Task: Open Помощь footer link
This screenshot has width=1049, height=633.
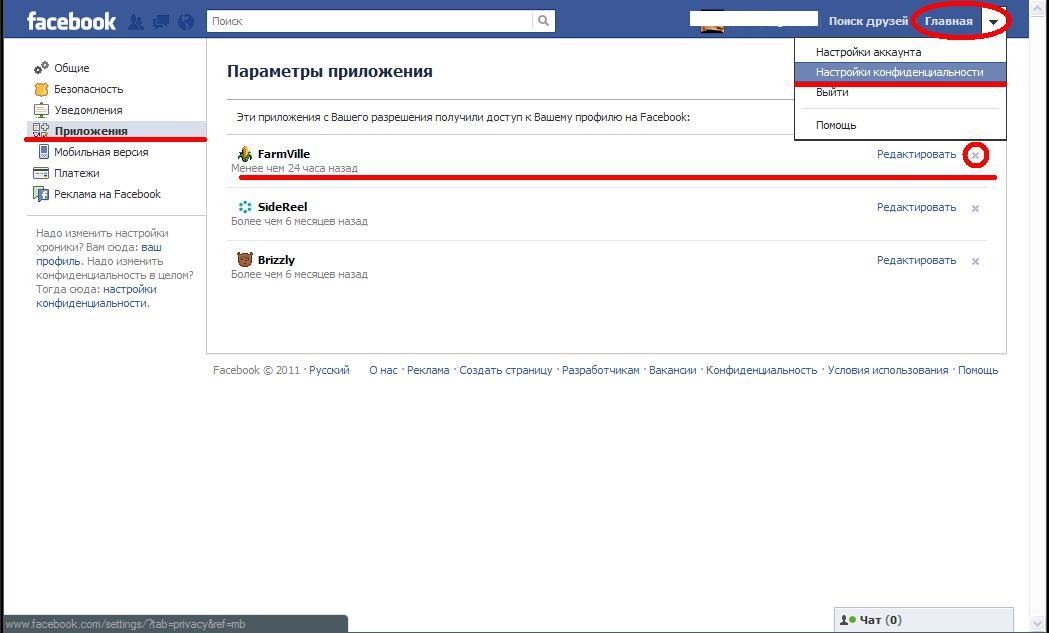Action: click(978, 370)
